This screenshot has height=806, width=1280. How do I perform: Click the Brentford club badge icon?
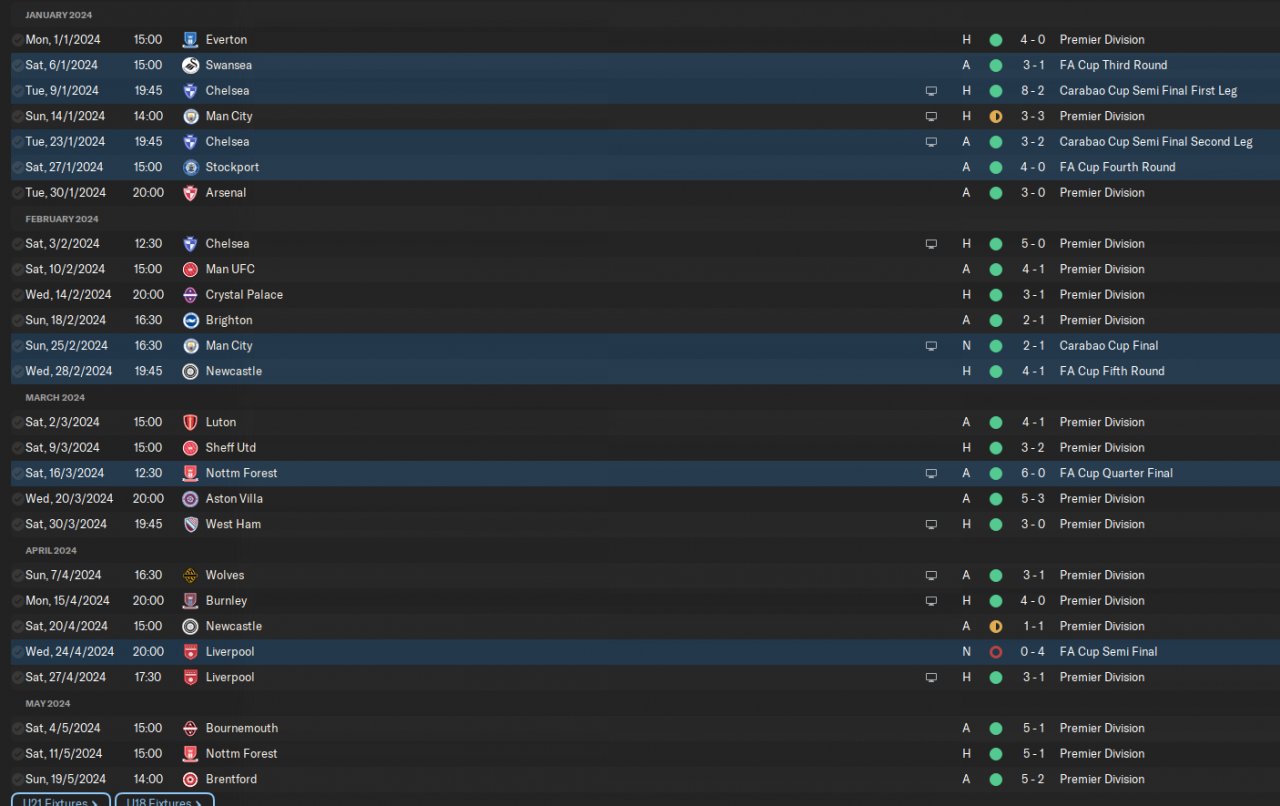tap(190, 779)
